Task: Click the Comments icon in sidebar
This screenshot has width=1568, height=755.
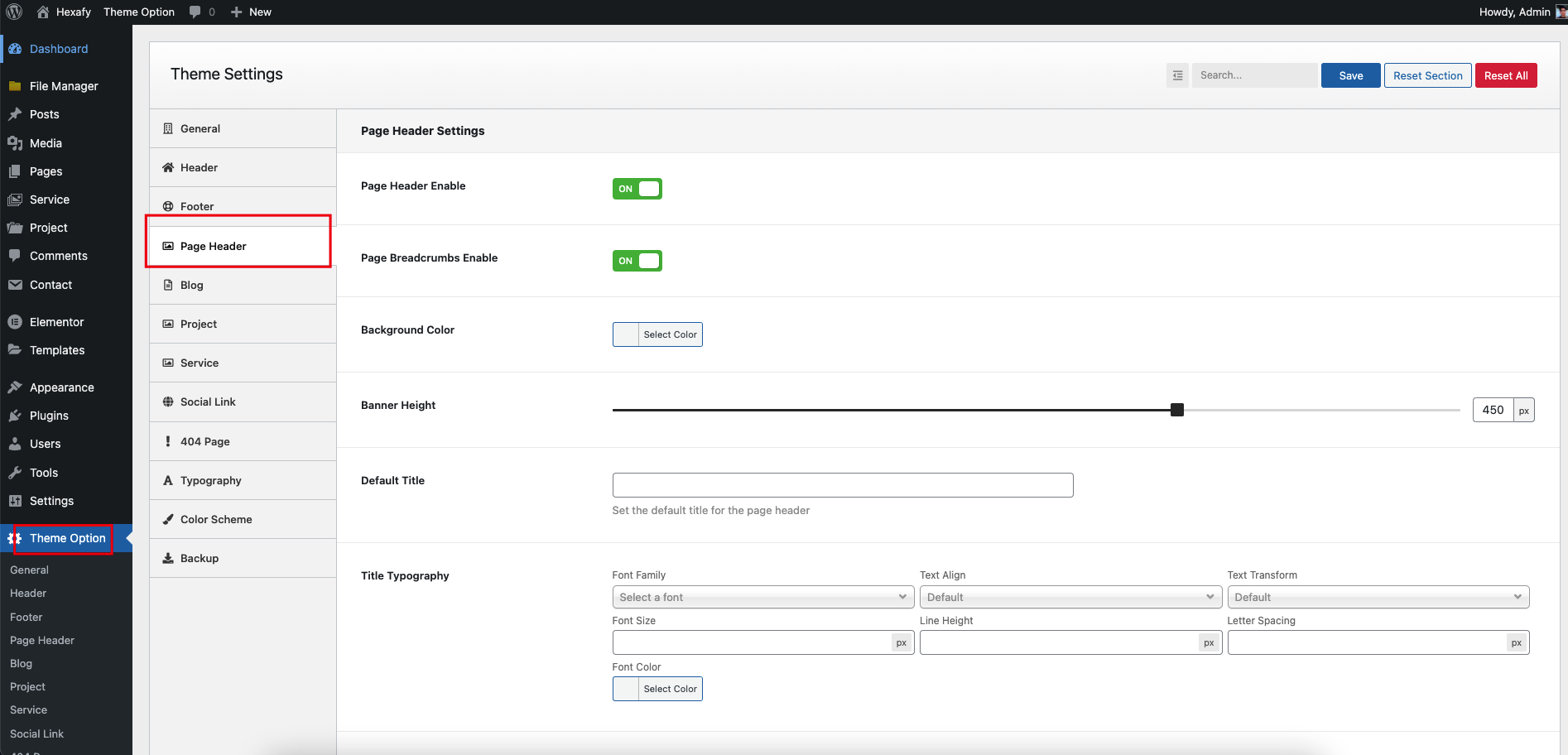Action: [15, 256]
